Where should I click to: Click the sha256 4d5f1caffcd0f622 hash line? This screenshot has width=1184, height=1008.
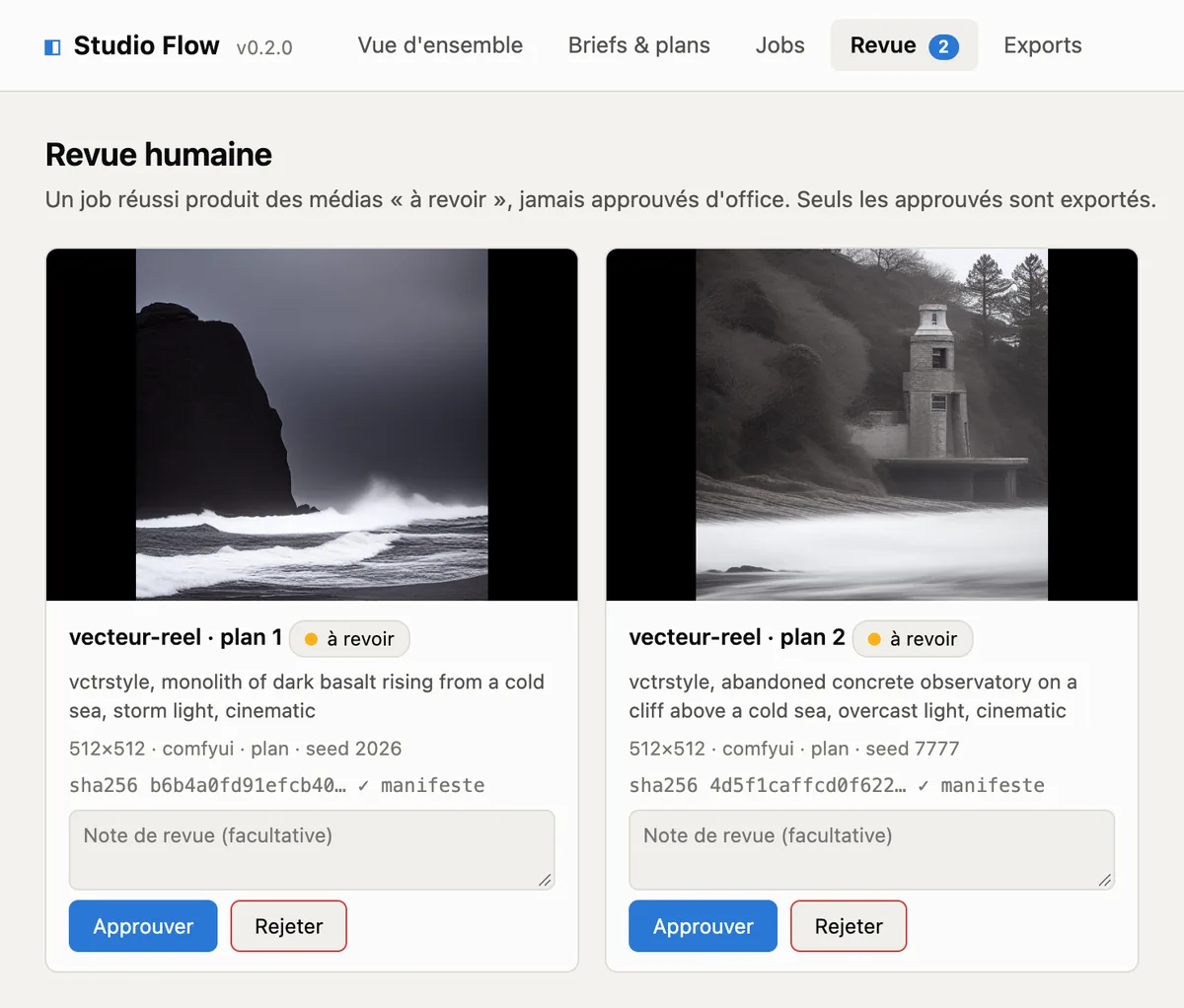837,785
